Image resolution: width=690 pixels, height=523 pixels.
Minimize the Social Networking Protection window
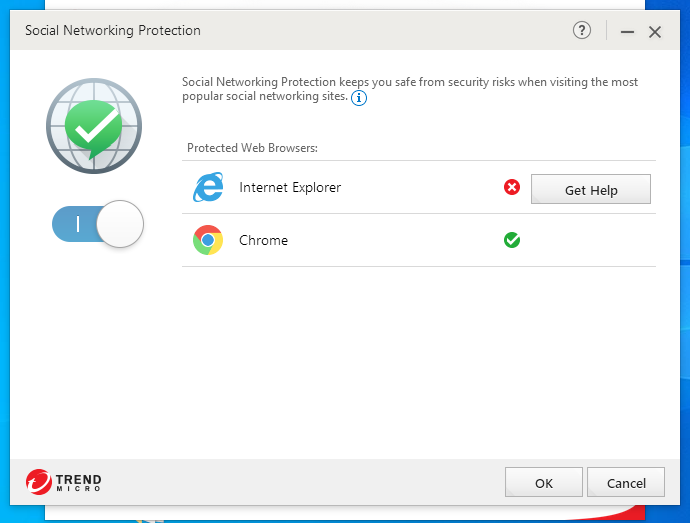pos(628,32)
